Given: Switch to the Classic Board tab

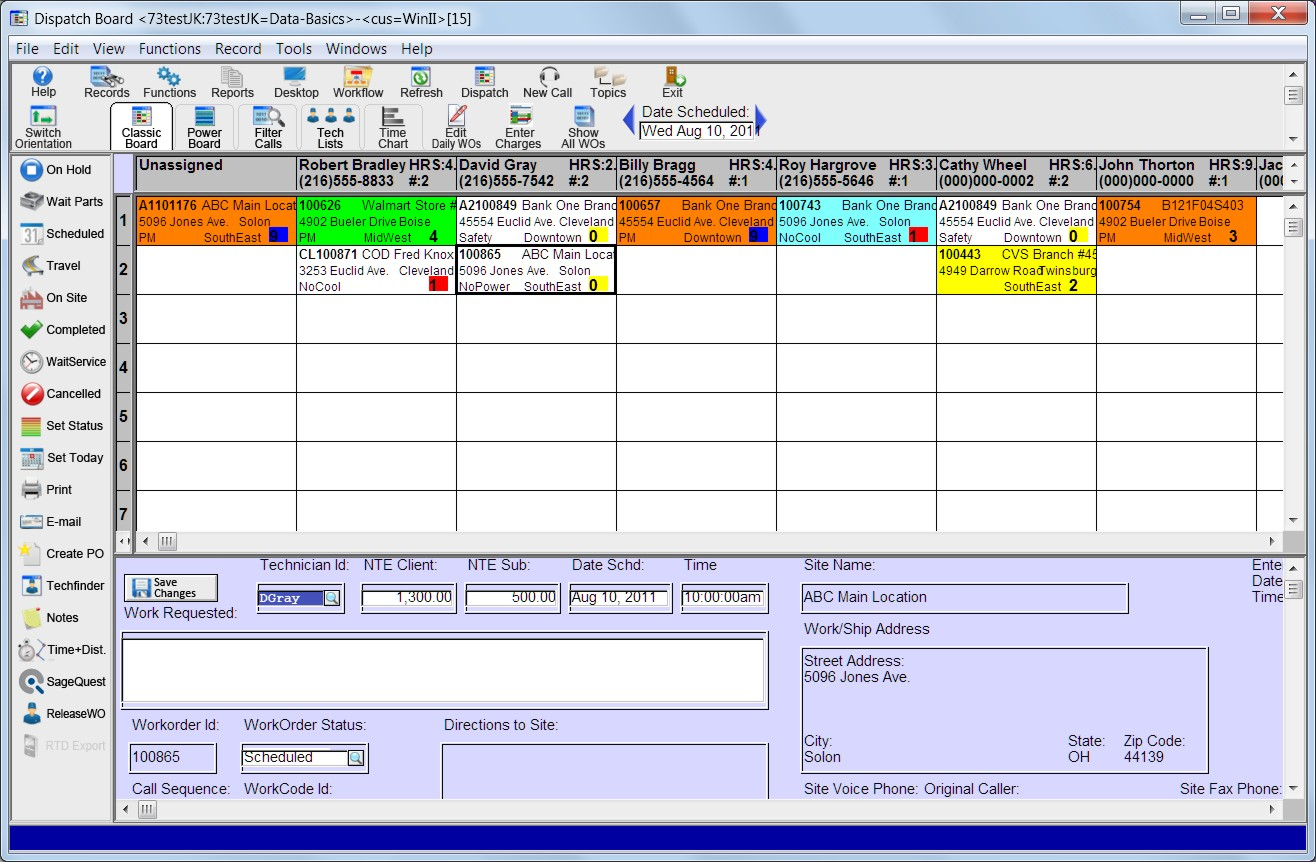Looking at the screenshot, I should [x=140, y=126].
